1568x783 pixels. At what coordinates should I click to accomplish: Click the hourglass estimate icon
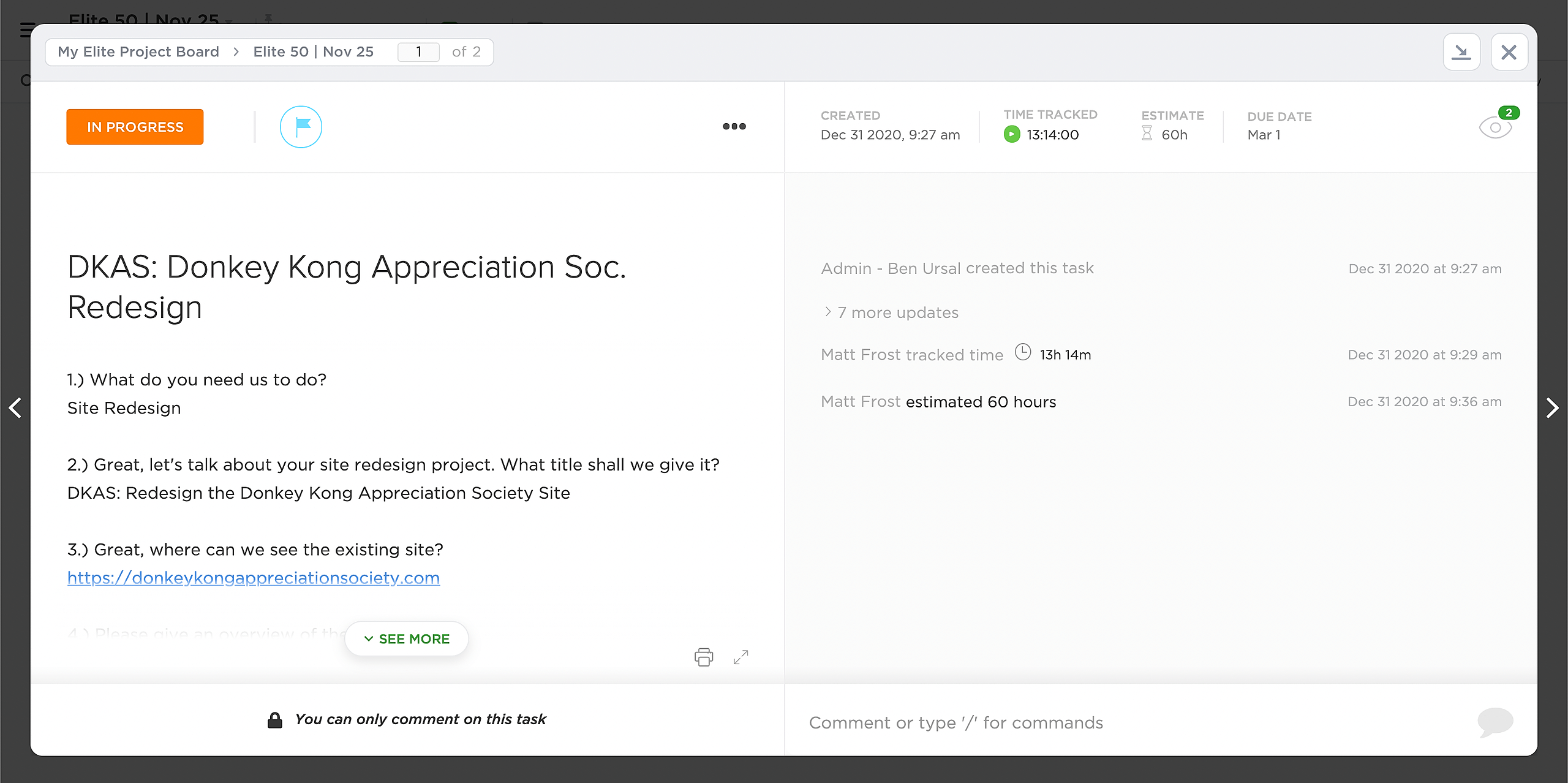click(1147, 134)
